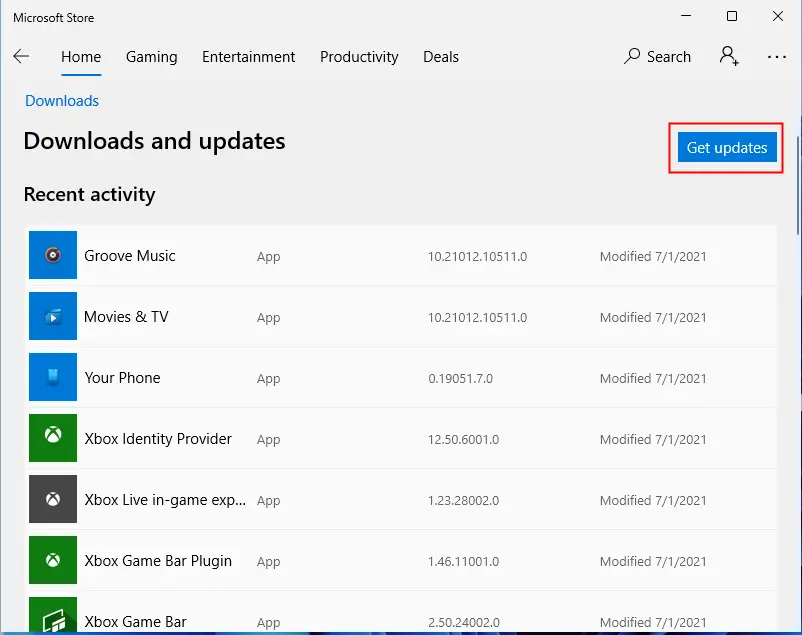Click Movies & TV version 10.21012.10511.0
This screenshot has height=635, width=802.
[477, 317]
